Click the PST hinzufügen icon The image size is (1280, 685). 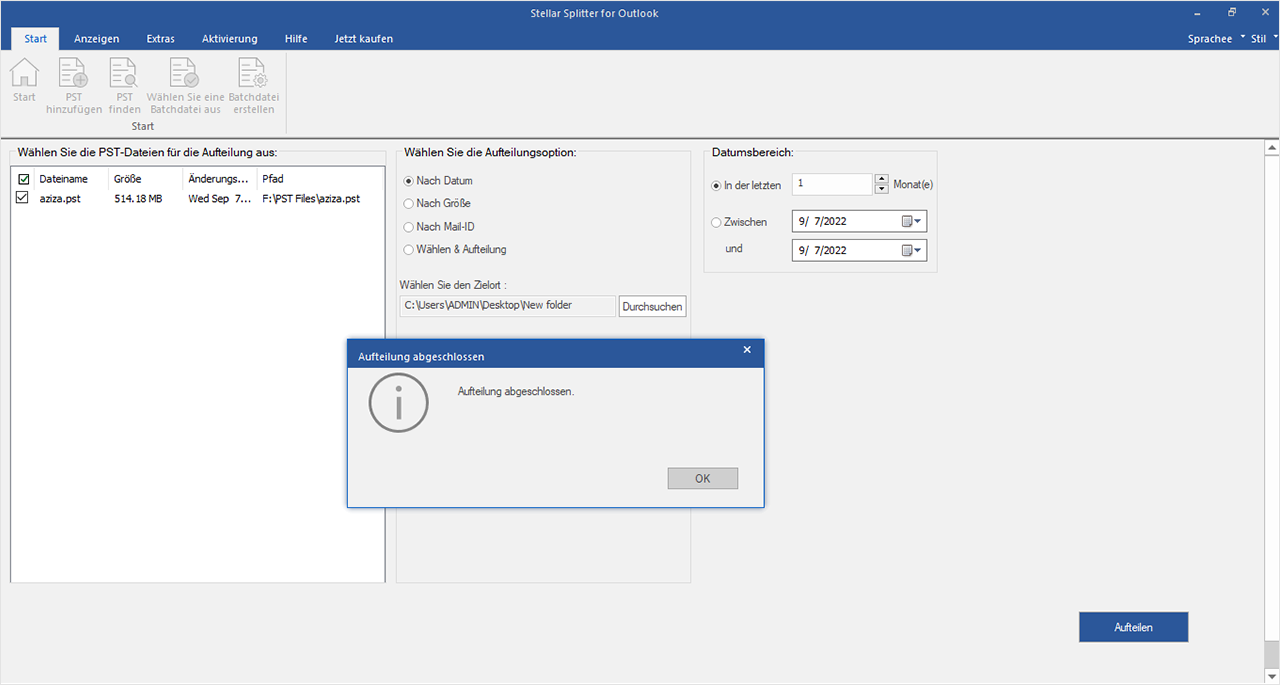coord(74,73)
